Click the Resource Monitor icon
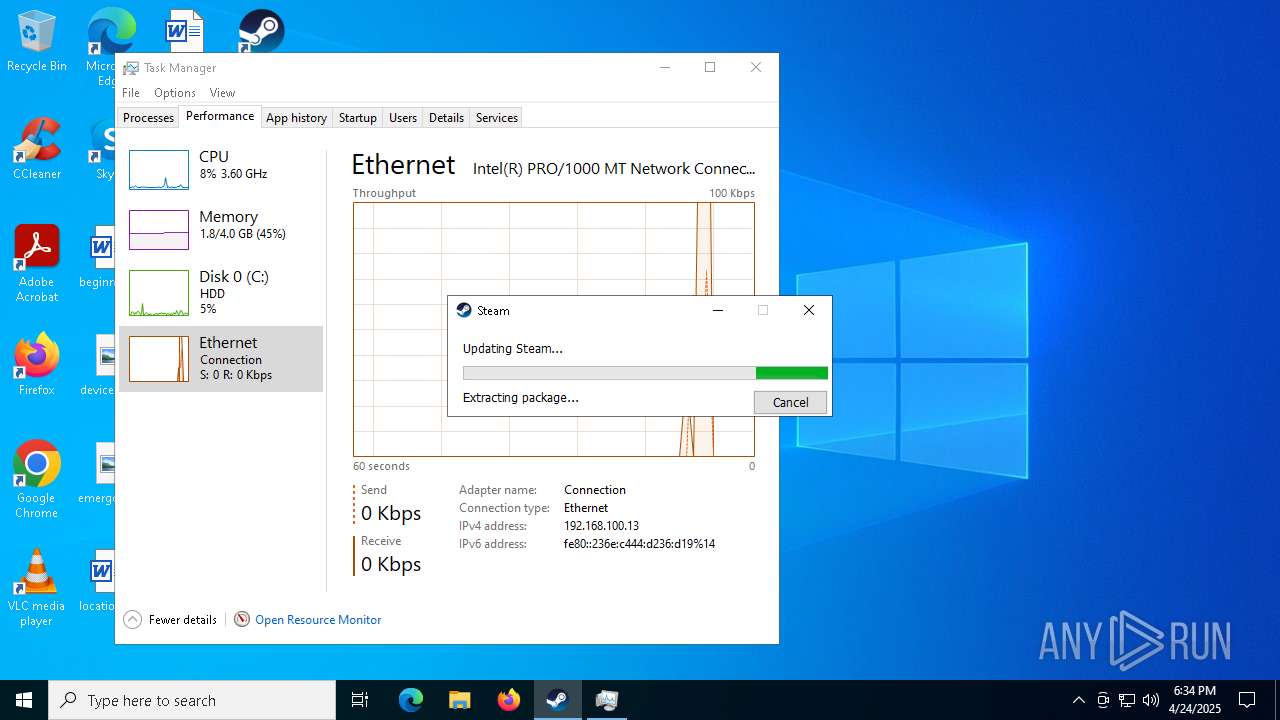The image size is (1280, 720). 242,620
